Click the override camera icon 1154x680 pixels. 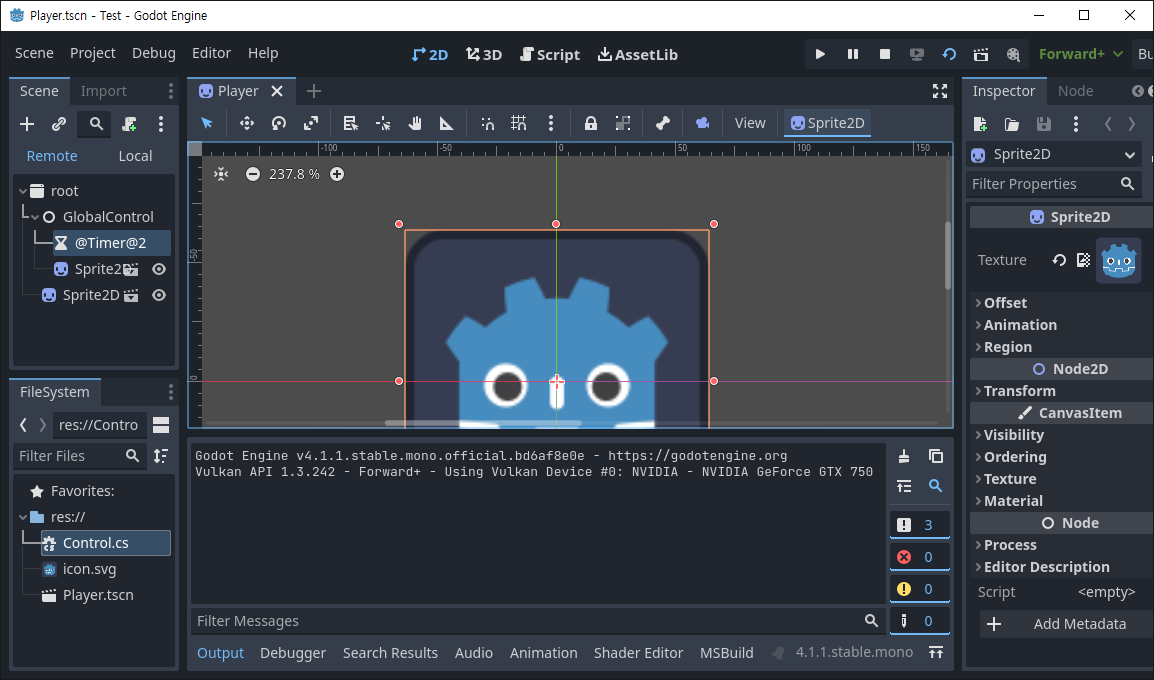coord(702,123)
